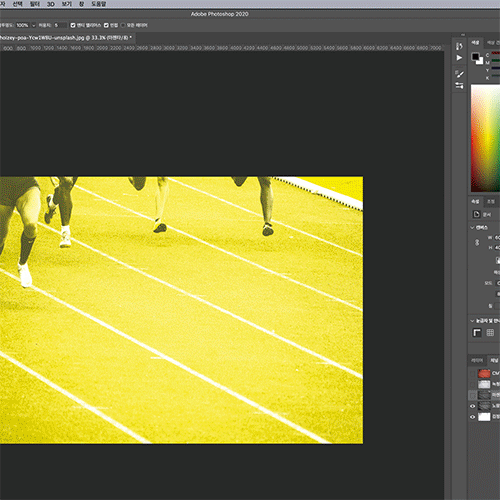Click the M slider in Color panel

(496, 61)
